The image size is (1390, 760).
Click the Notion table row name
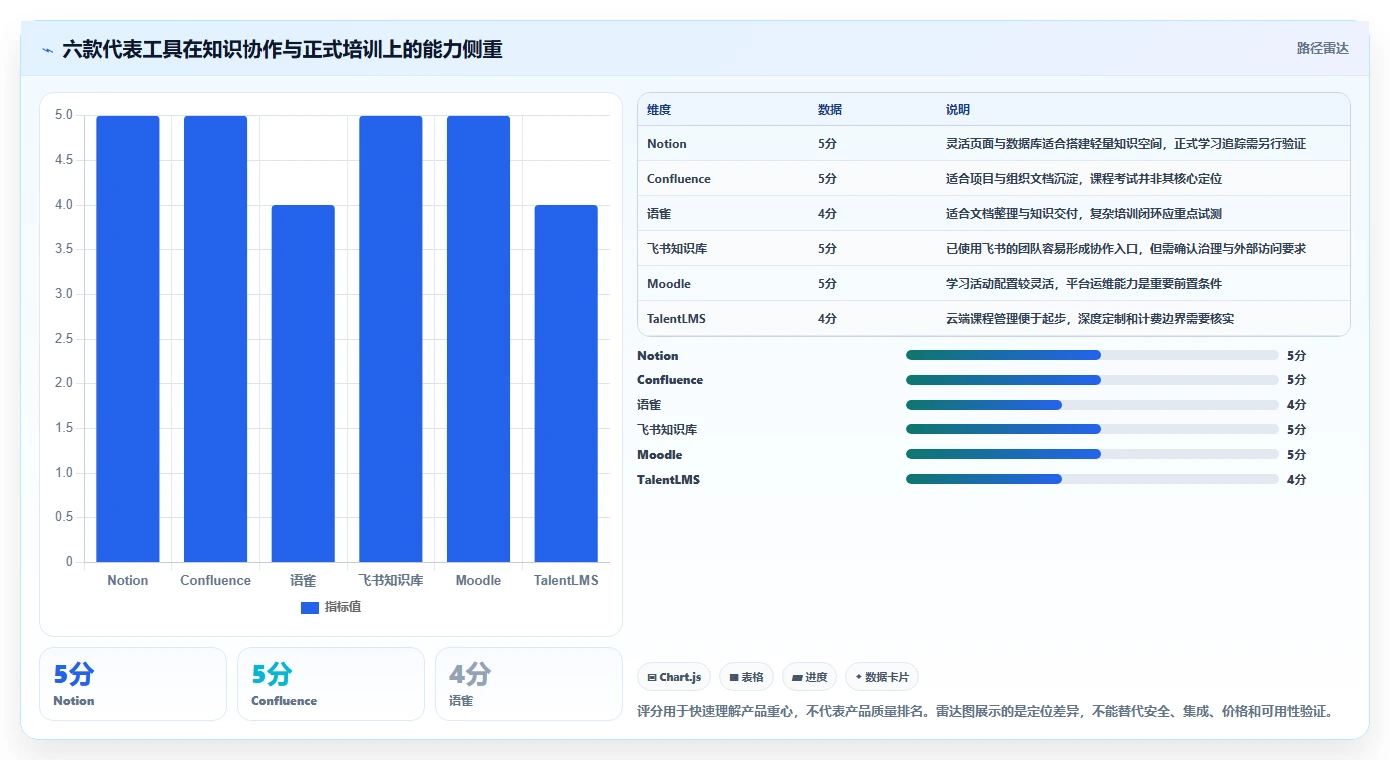pyautogui.click(x=667, y=144)
